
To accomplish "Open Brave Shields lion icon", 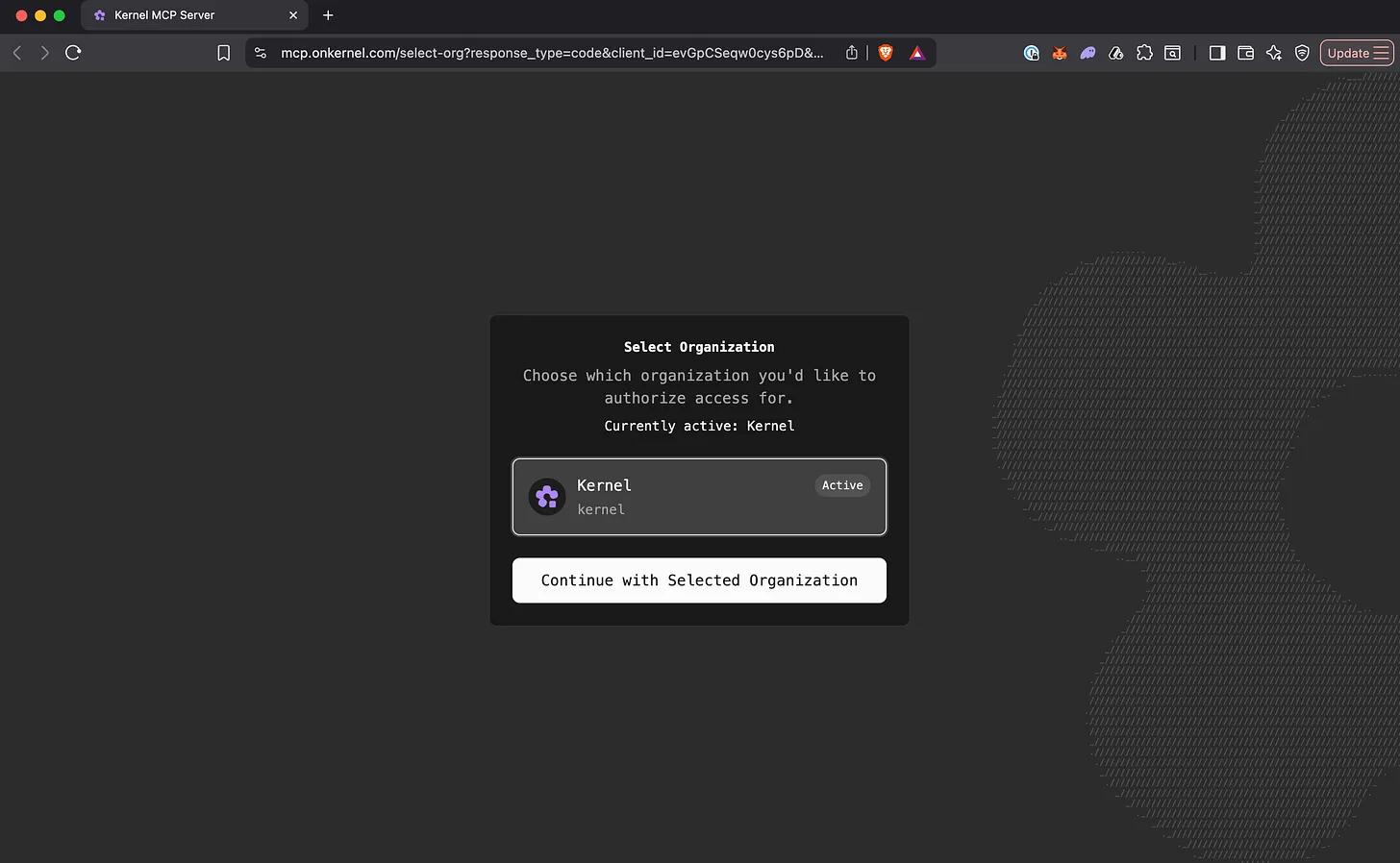I will point(886,53).
